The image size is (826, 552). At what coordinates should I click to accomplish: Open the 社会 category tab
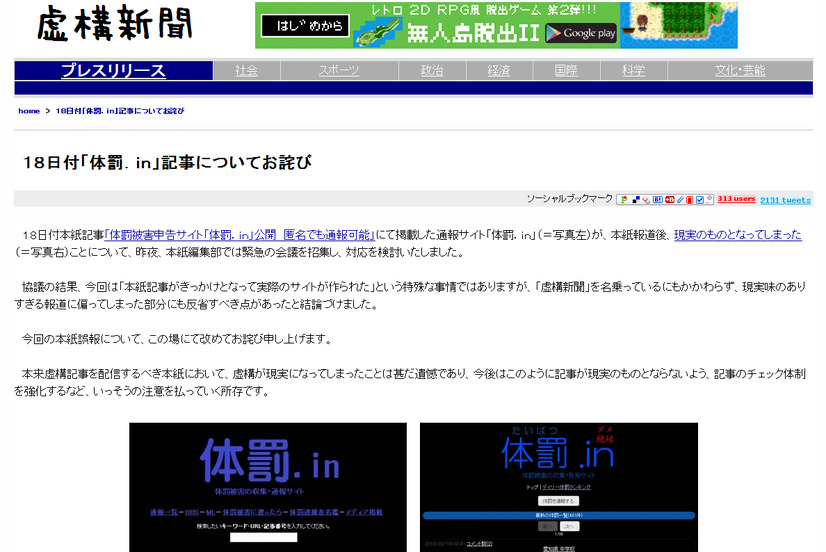click(x=247, y=71)
